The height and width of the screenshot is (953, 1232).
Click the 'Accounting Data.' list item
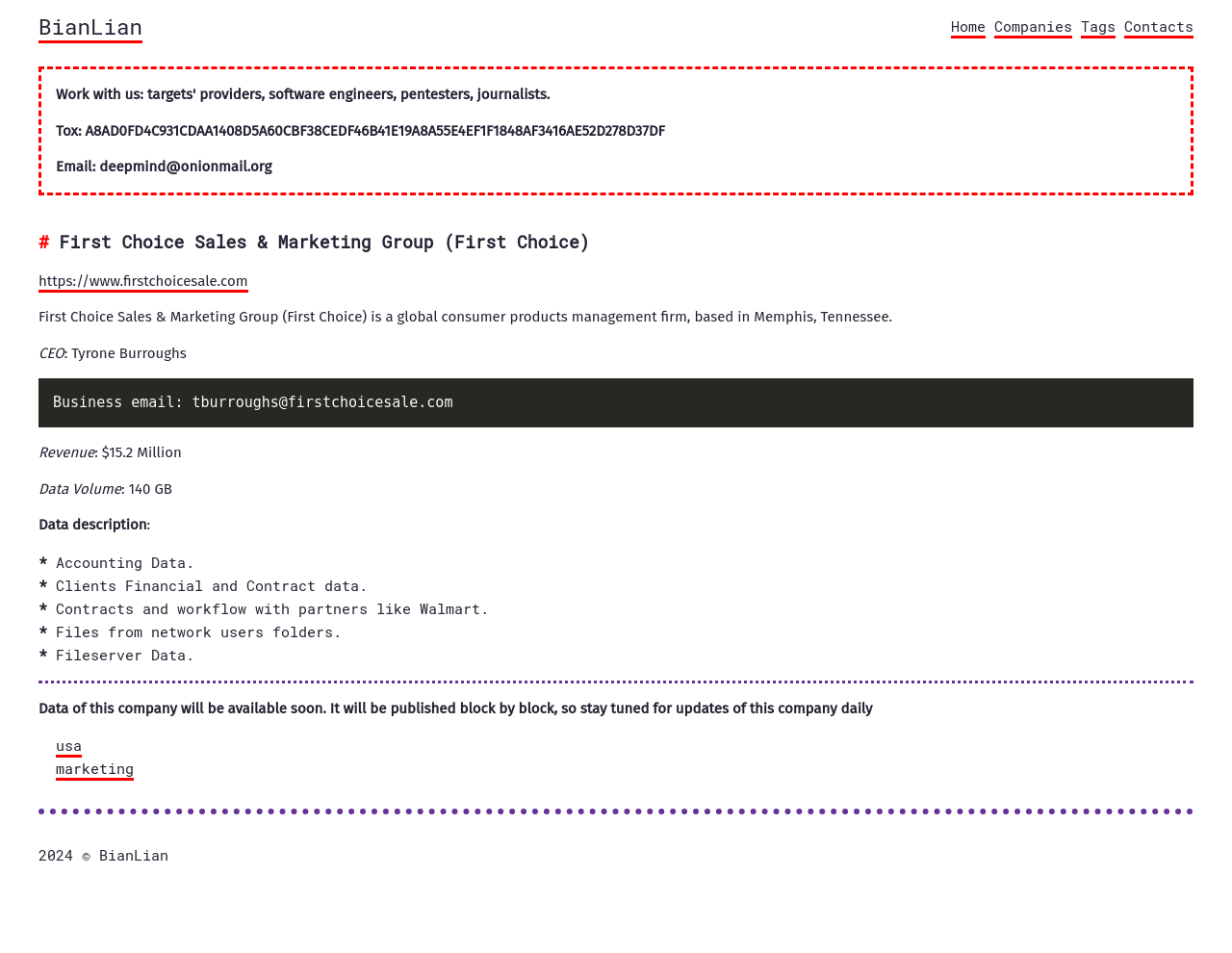click(x=124, y=563)
